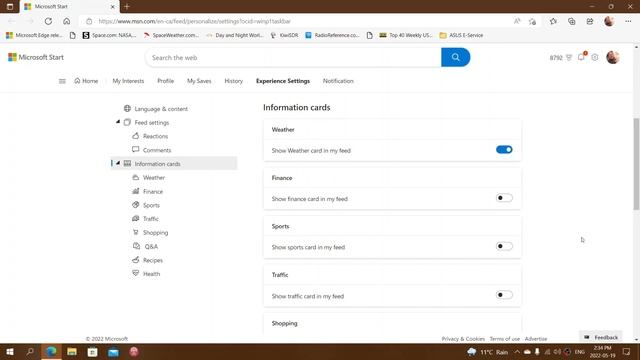Open Privacy & Cookies link
This screenshot has width=640, height=360.
tap(463, 339)
